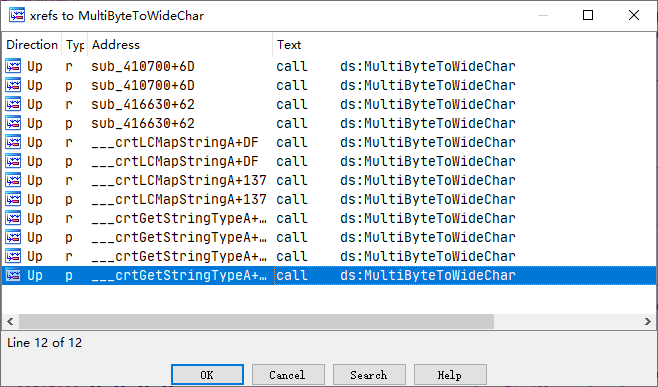Click the horizontal scrollbar left arrow
The height and width of the screenshot is (387, 658).
click(10, 322)
